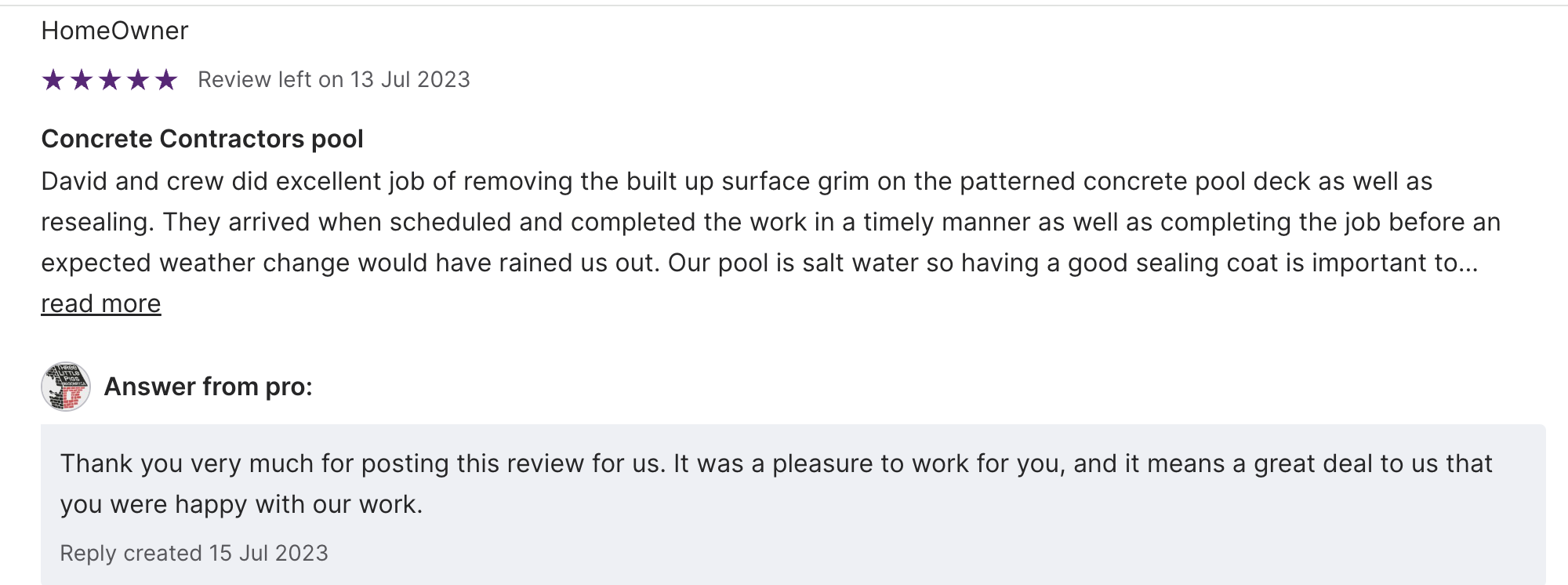
Task: Click "Review left on 13 Jul 2023"
Action: (x=333, y=79)
